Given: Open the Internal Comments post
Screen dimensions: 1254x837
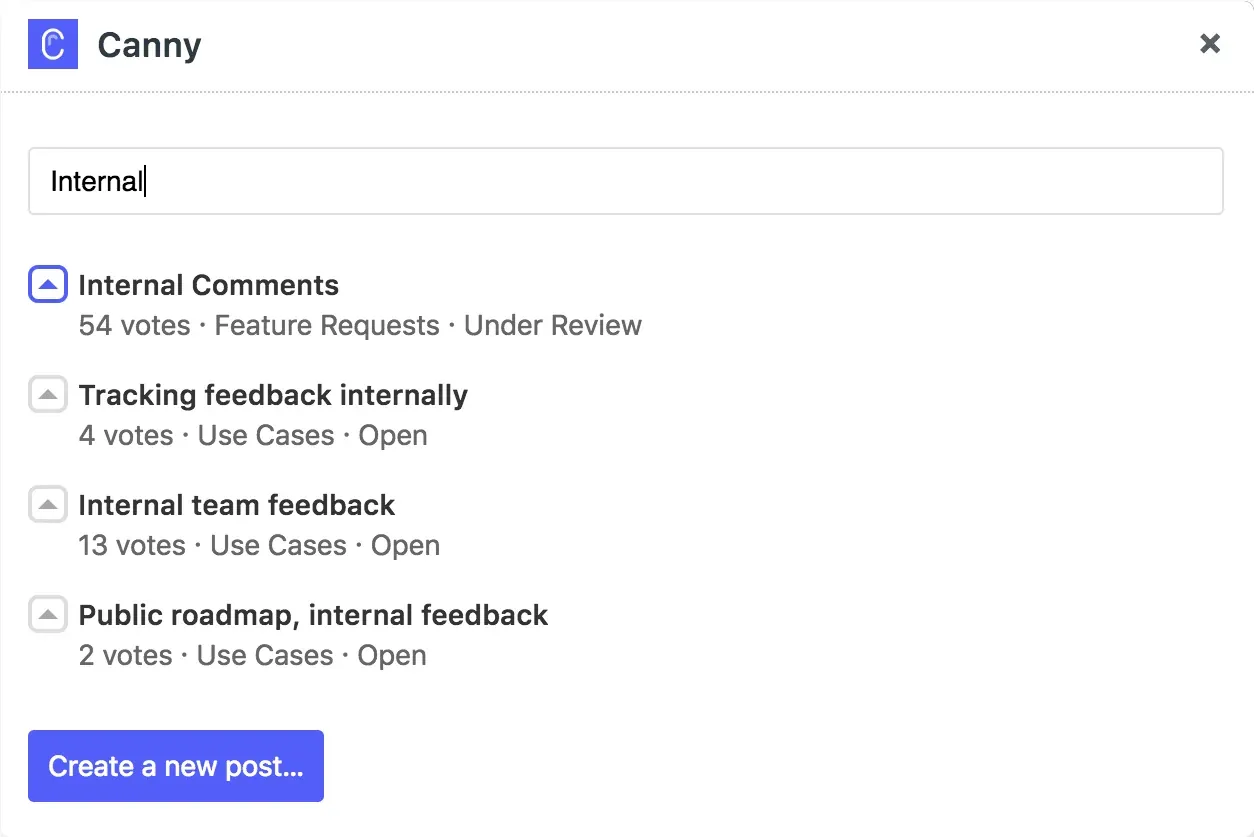Looking at the screenshot, I should pos(208,285).
